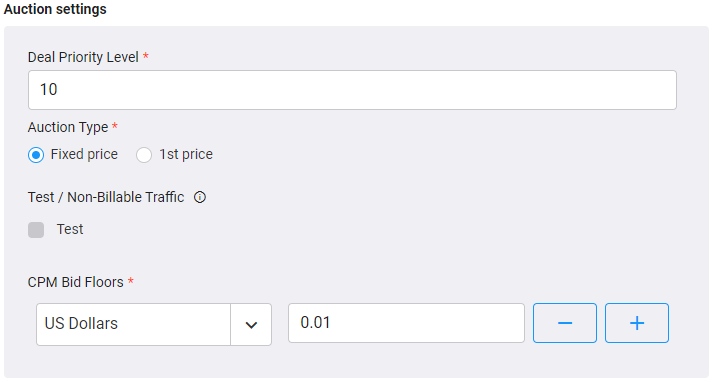This screenshot has height=382, width=712.
Task: Click the chevron arrow in currency selector
Action: coord(251,325)
